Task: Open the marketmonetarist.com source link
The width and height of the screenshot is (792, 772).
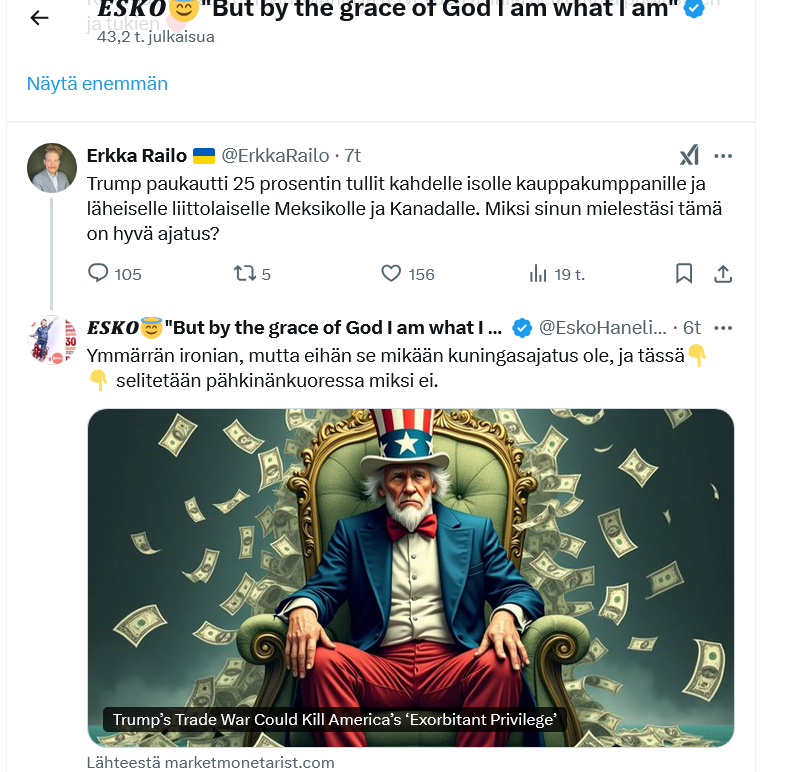Action: [210, 762]
